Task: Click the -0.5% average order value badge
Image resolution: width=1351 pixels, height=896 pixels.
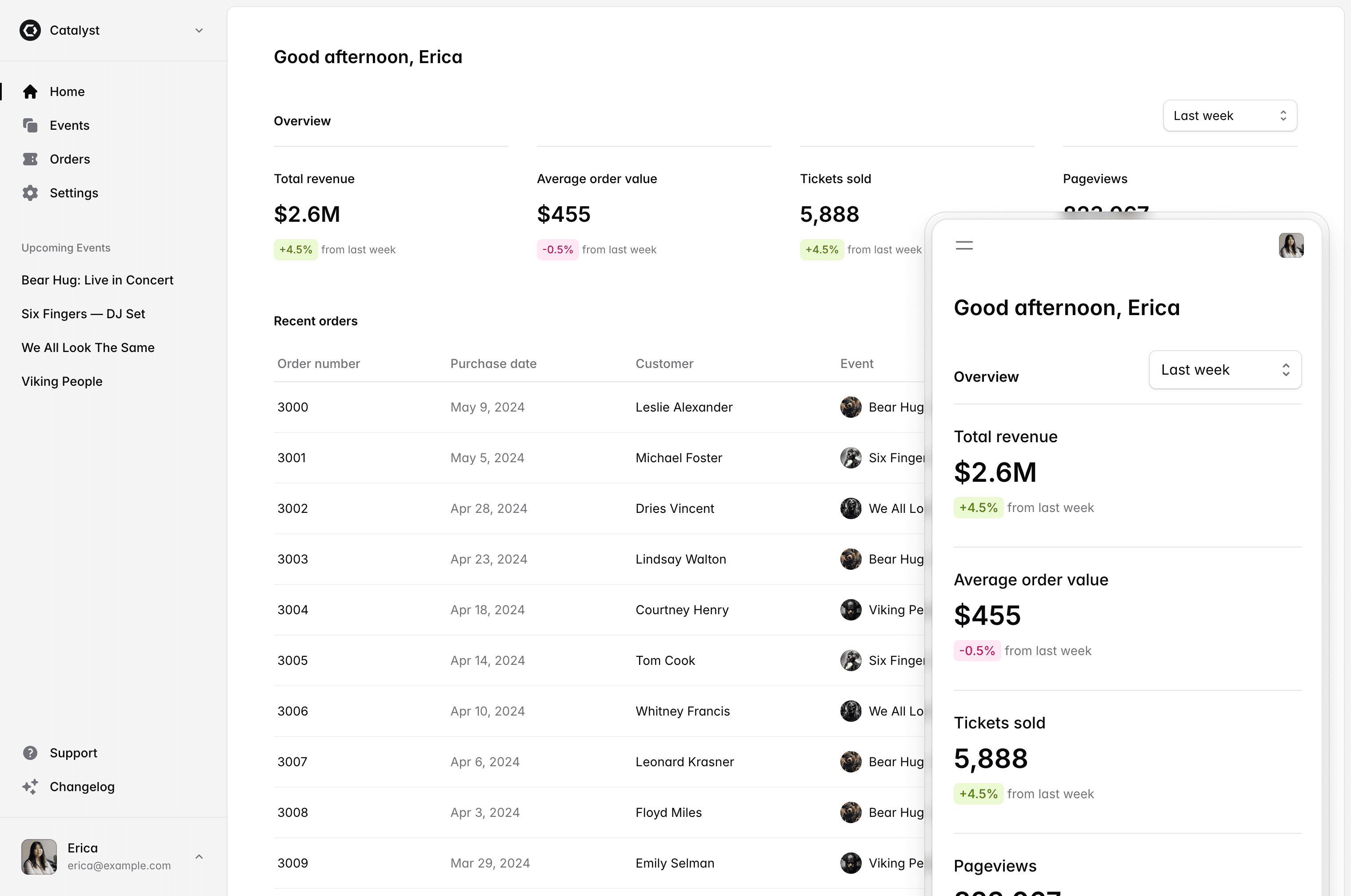Action: click(x=558, y=249)
